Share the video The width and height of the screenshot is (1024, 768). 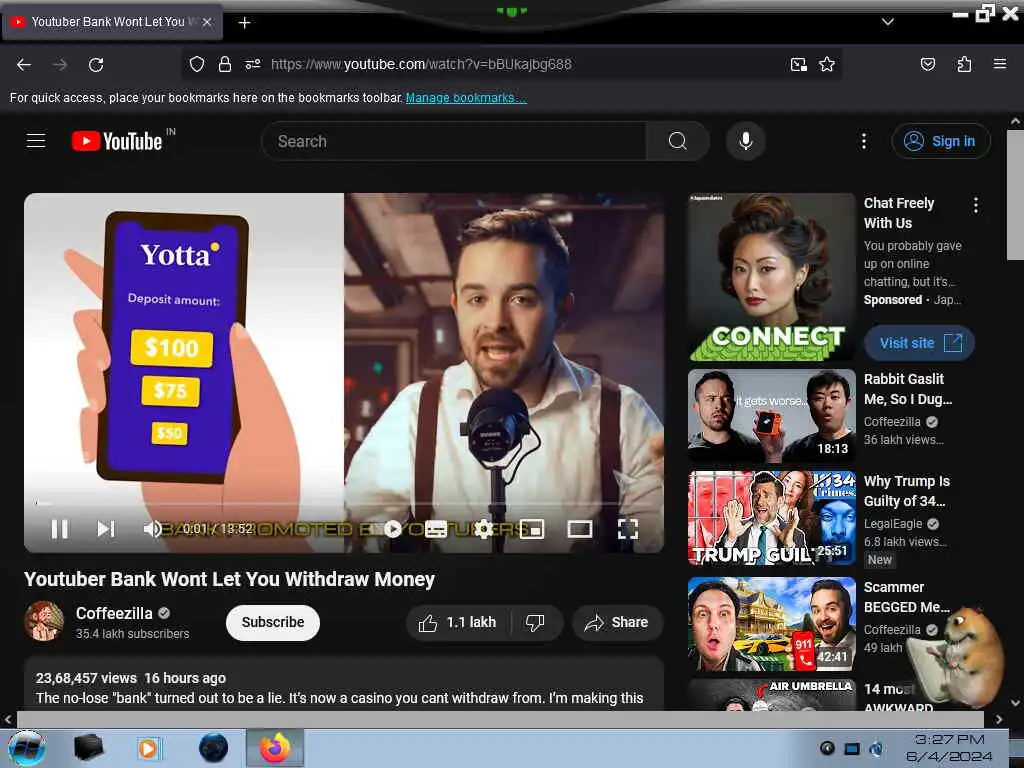(x=618, y=622)
